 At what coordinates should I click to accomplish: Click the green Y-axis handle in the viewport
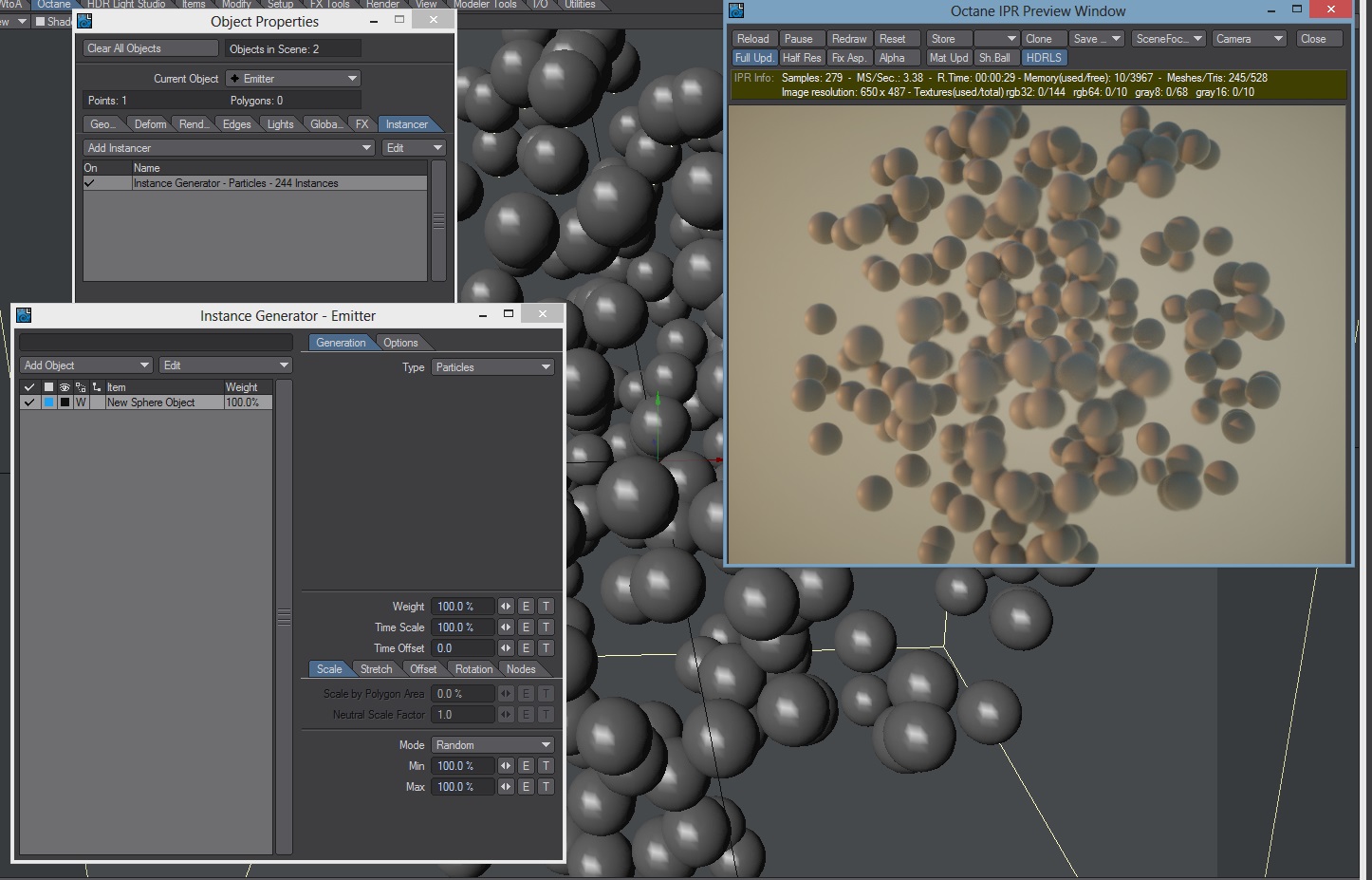pos(658,400)
